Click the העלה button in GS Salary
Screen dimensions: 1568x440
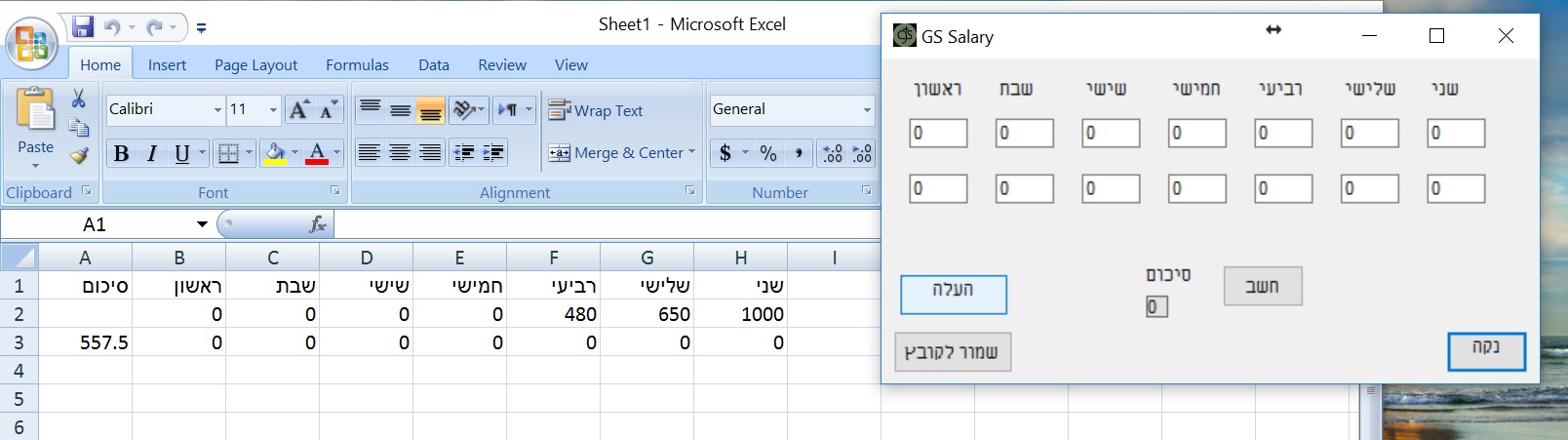coord(954,295)
